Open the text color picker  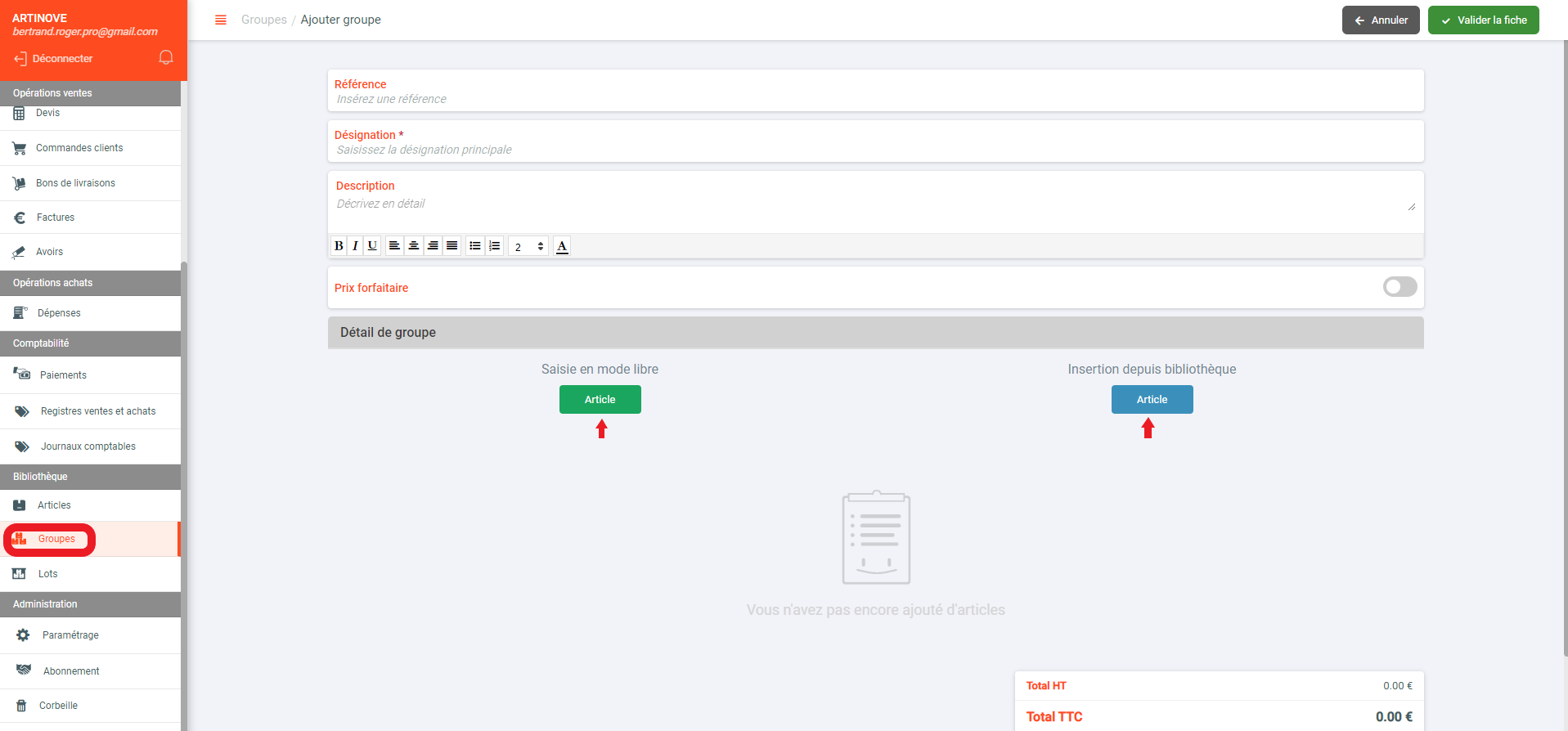562,246
